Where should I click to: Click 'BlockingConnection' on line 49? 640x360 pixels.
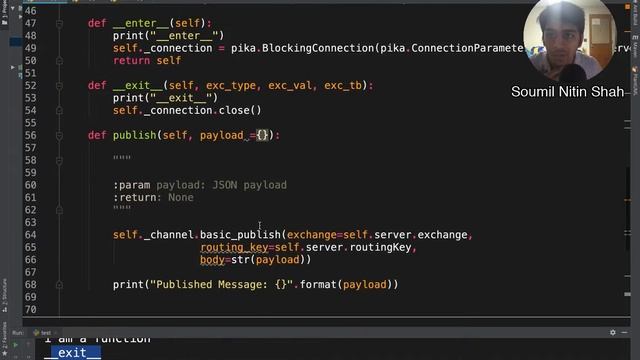click(318, 48)
